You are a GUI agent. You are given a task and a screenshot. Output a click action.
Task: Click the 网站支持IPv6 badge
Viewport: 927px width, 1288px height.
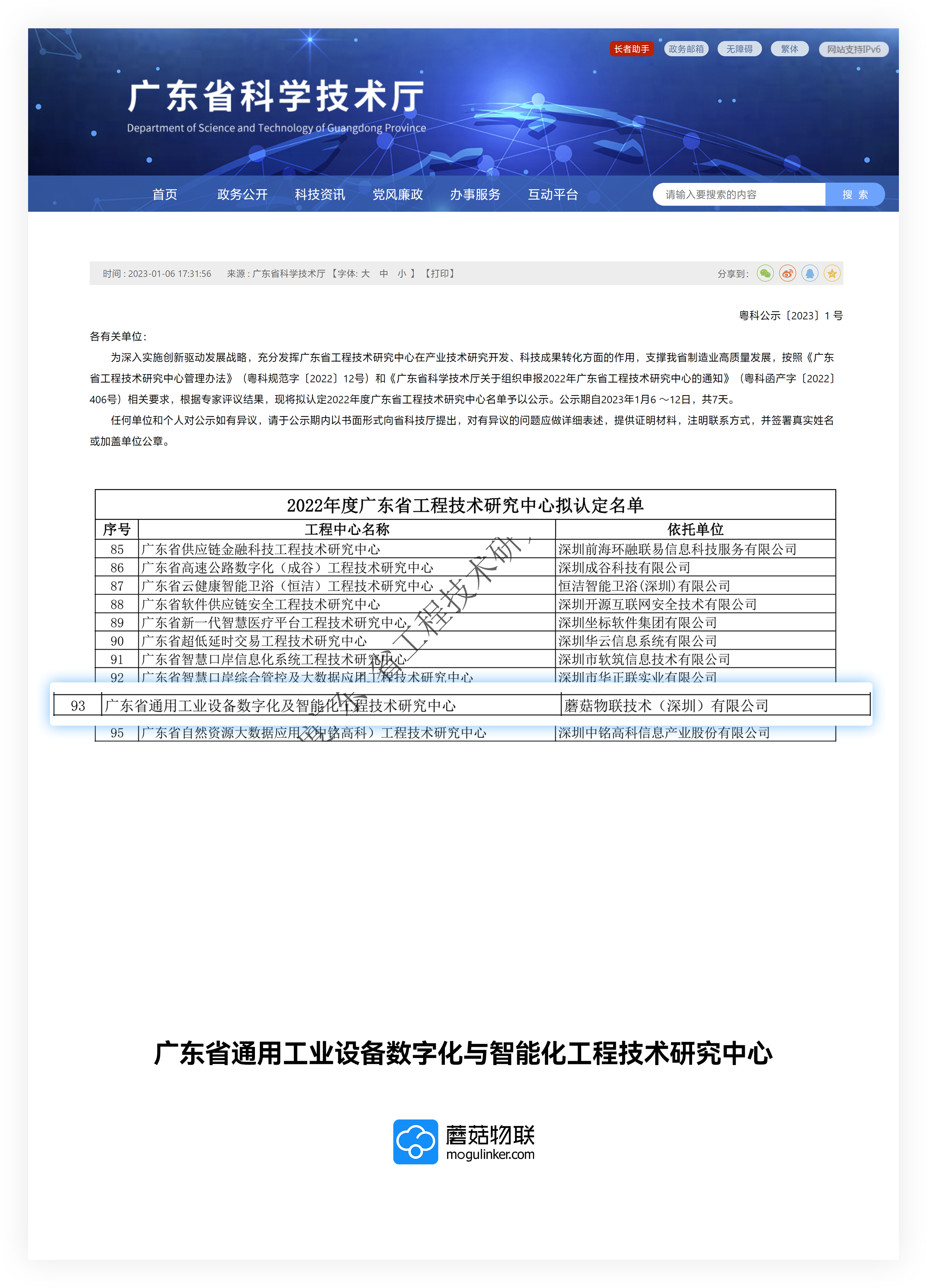854,50
